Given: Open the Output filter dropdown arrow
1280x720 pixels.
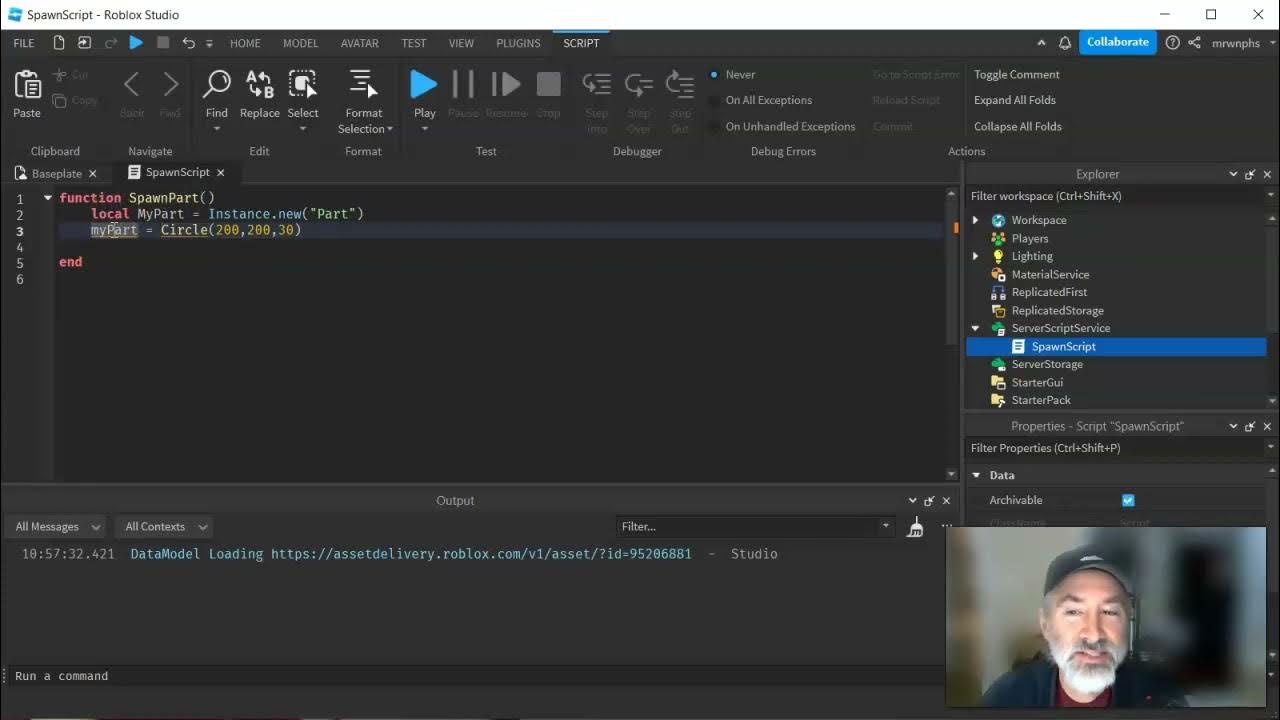Looking at the screenshot, I should (885, 527).
